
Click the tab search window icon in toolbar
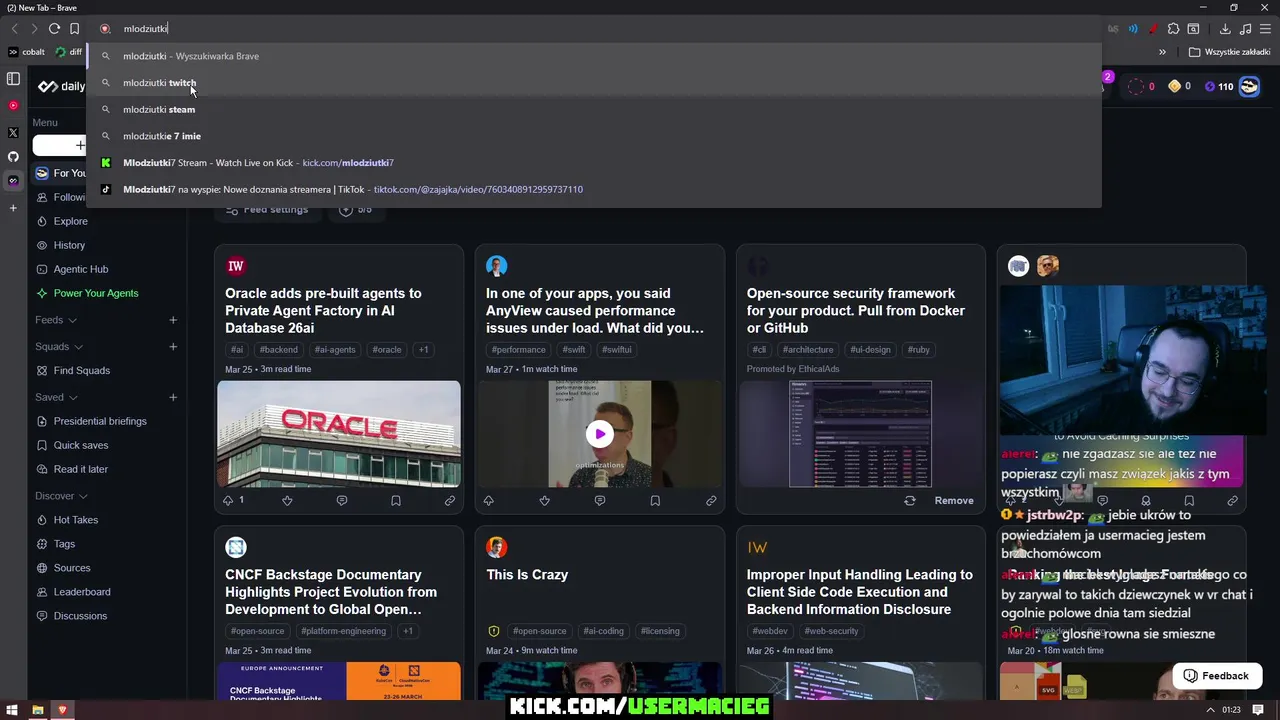(1193, 29)
